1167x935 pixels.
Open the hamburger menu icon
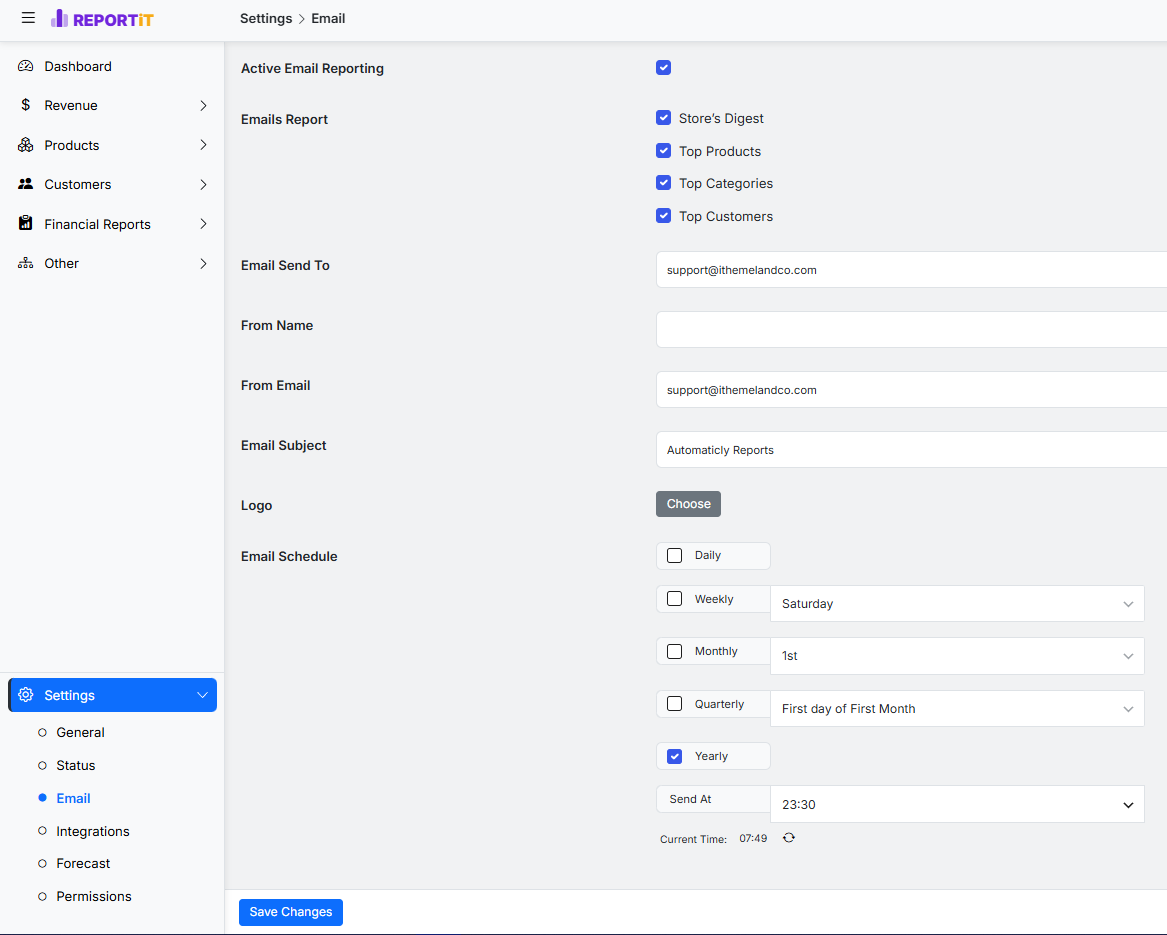click(28, 18)
